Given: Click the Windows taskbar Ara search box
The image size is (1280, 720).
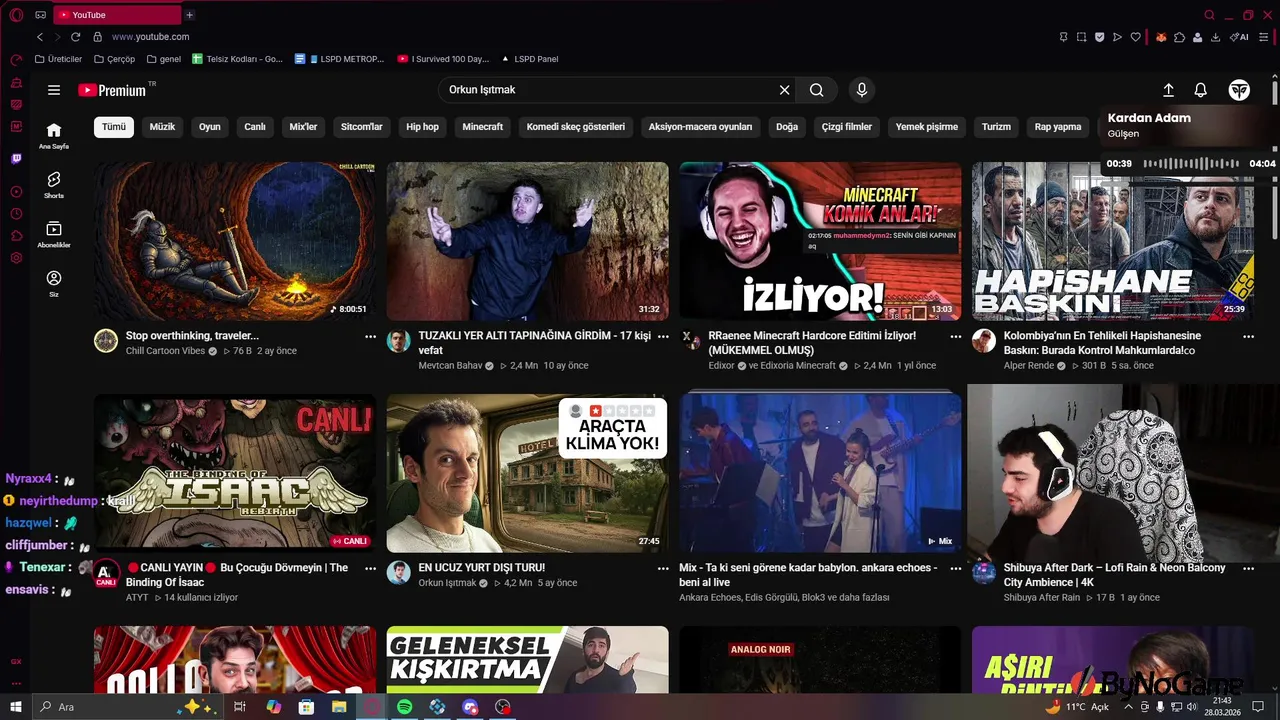Looking at the screenshot, I should pyautogui.click(x=128, y=707).
